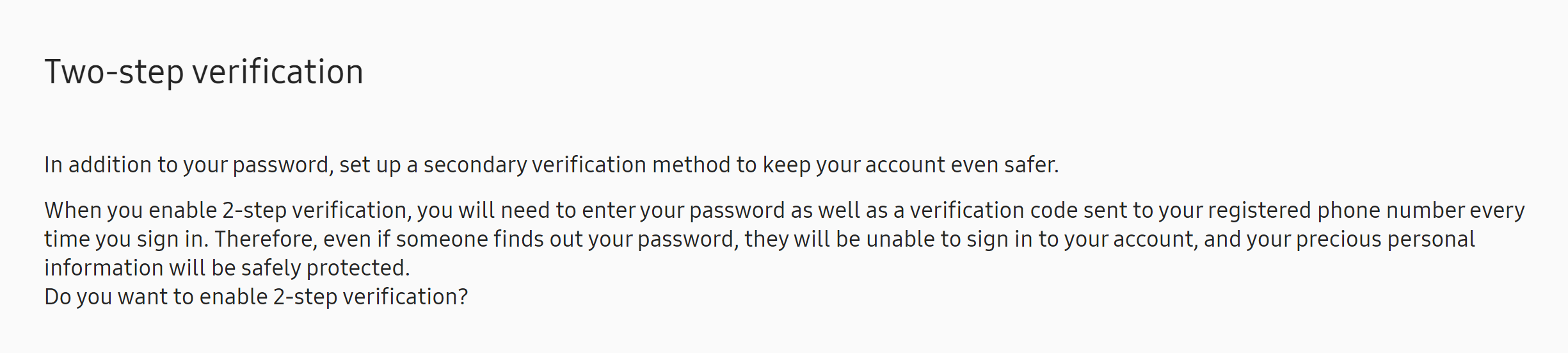The image size is (1568, 353).
Task: Click the question "Do you want to enable 2-step verification?"
Action: click(256, 297)
